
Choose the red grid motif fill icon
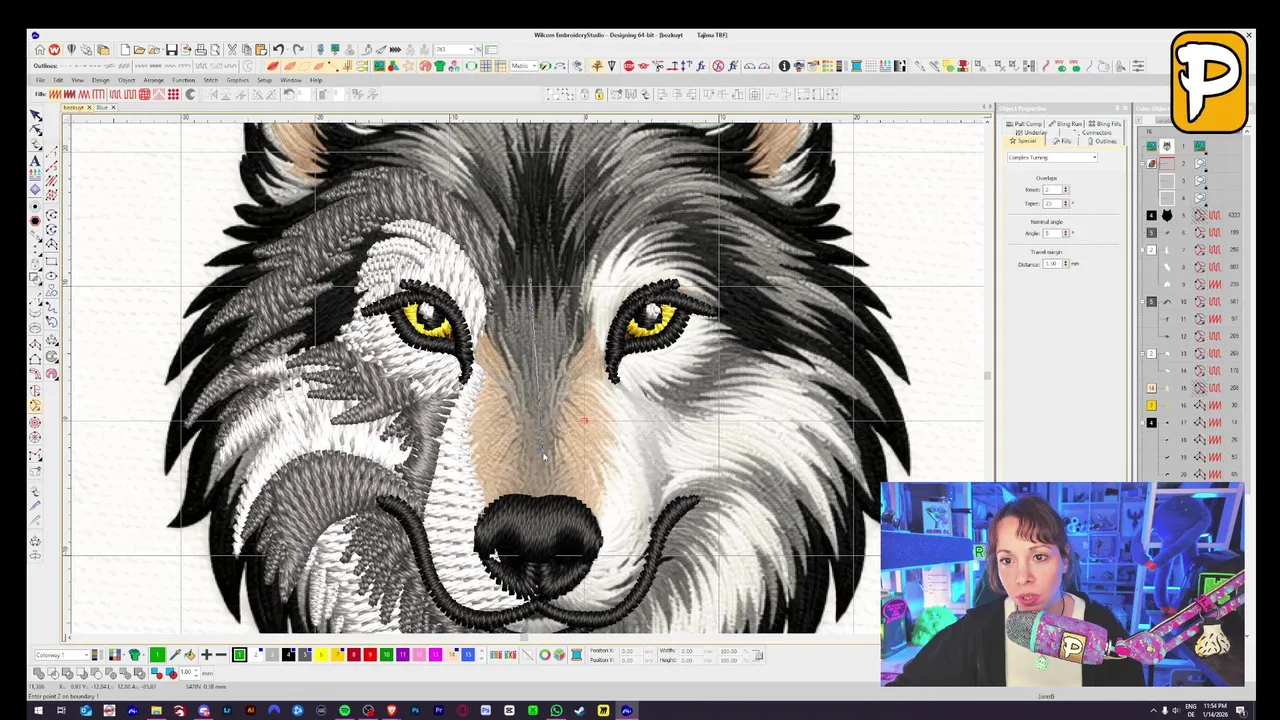coord(144,94)
